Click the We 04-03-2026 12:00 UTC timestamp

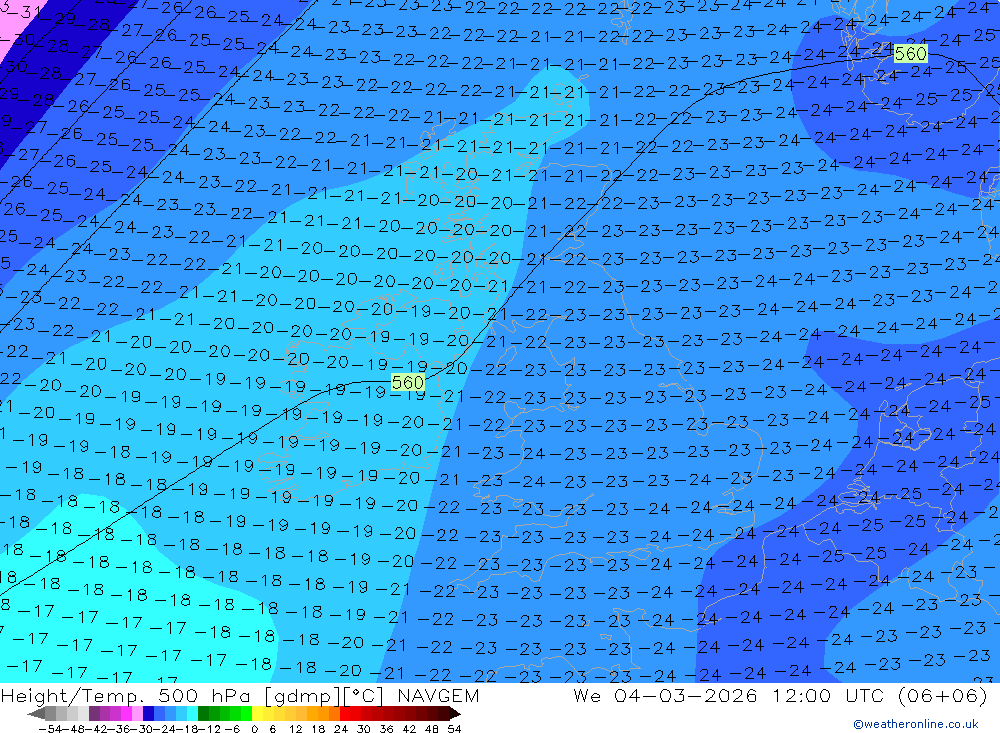(780, 695)
